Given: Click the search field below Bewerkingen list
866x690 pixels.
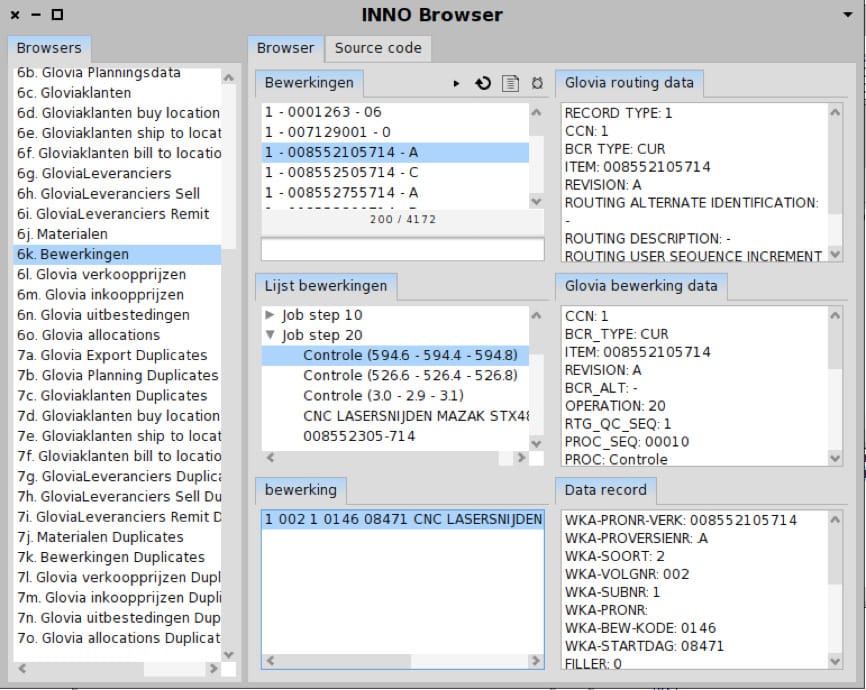Looking at the screenshot, I should click(402, 249).
